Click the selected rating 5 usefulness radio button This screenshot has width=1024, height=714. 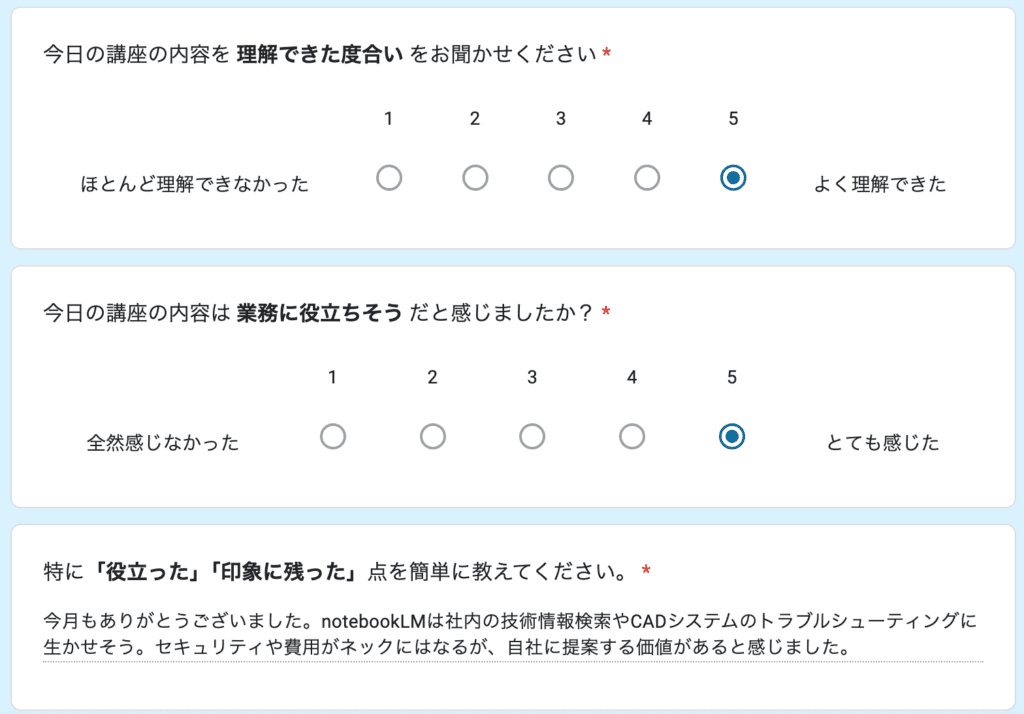pyautogui.click(x=731, y=436)
